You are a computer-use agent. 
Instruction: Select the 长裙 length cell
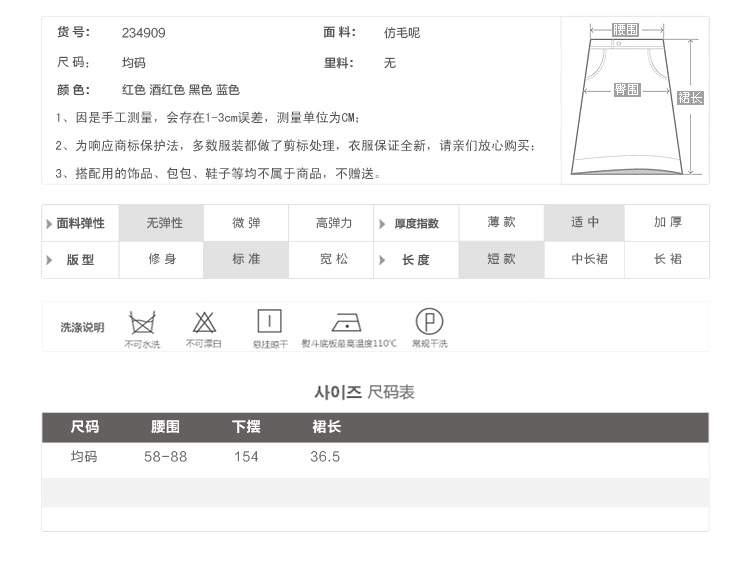point(667,260)
